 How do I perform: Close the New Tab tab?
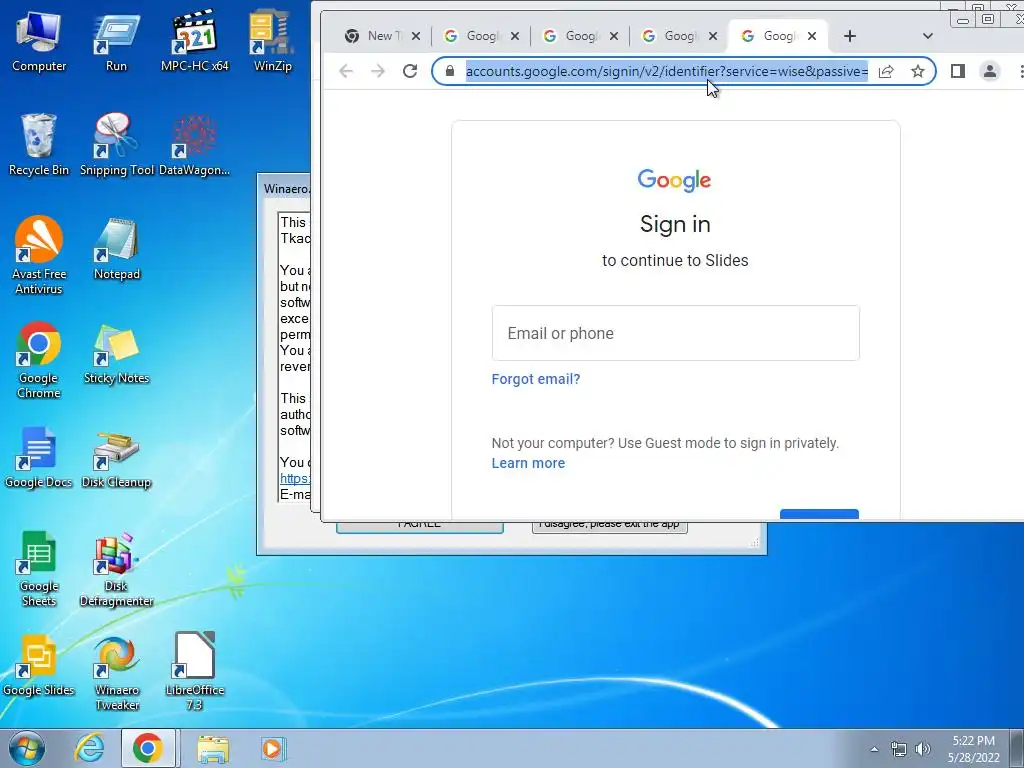point(416,36)
